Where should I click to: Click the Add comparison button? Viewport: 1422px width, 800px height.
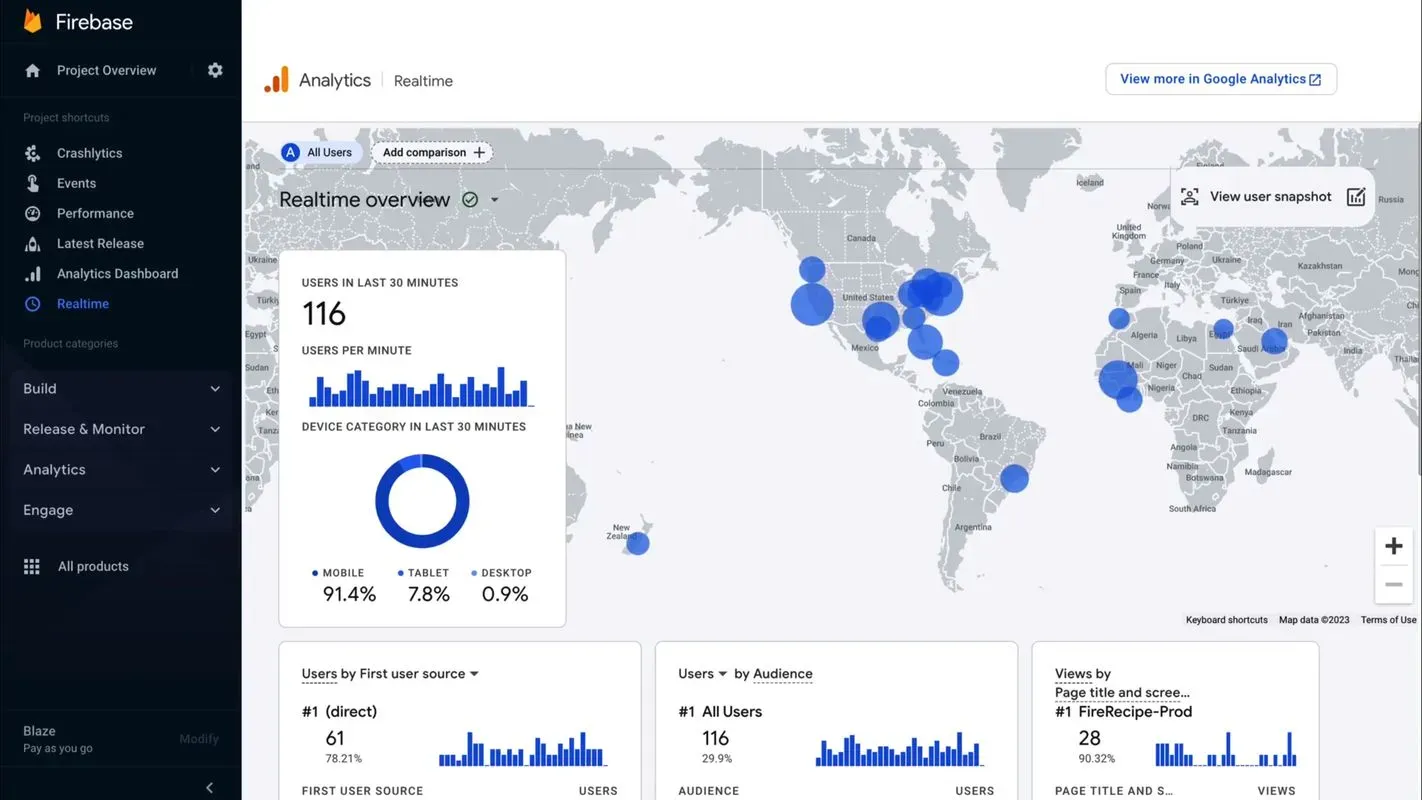[432, 152]
